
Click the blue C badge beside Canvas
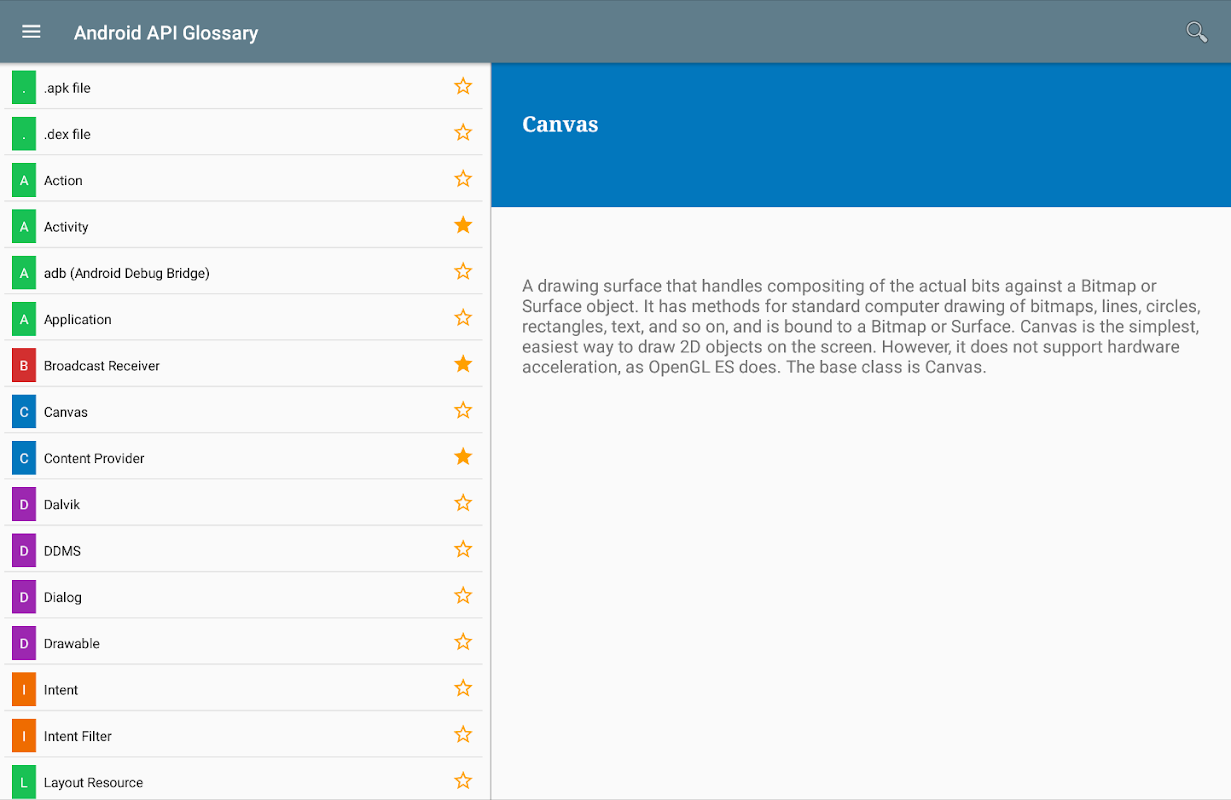24,412
